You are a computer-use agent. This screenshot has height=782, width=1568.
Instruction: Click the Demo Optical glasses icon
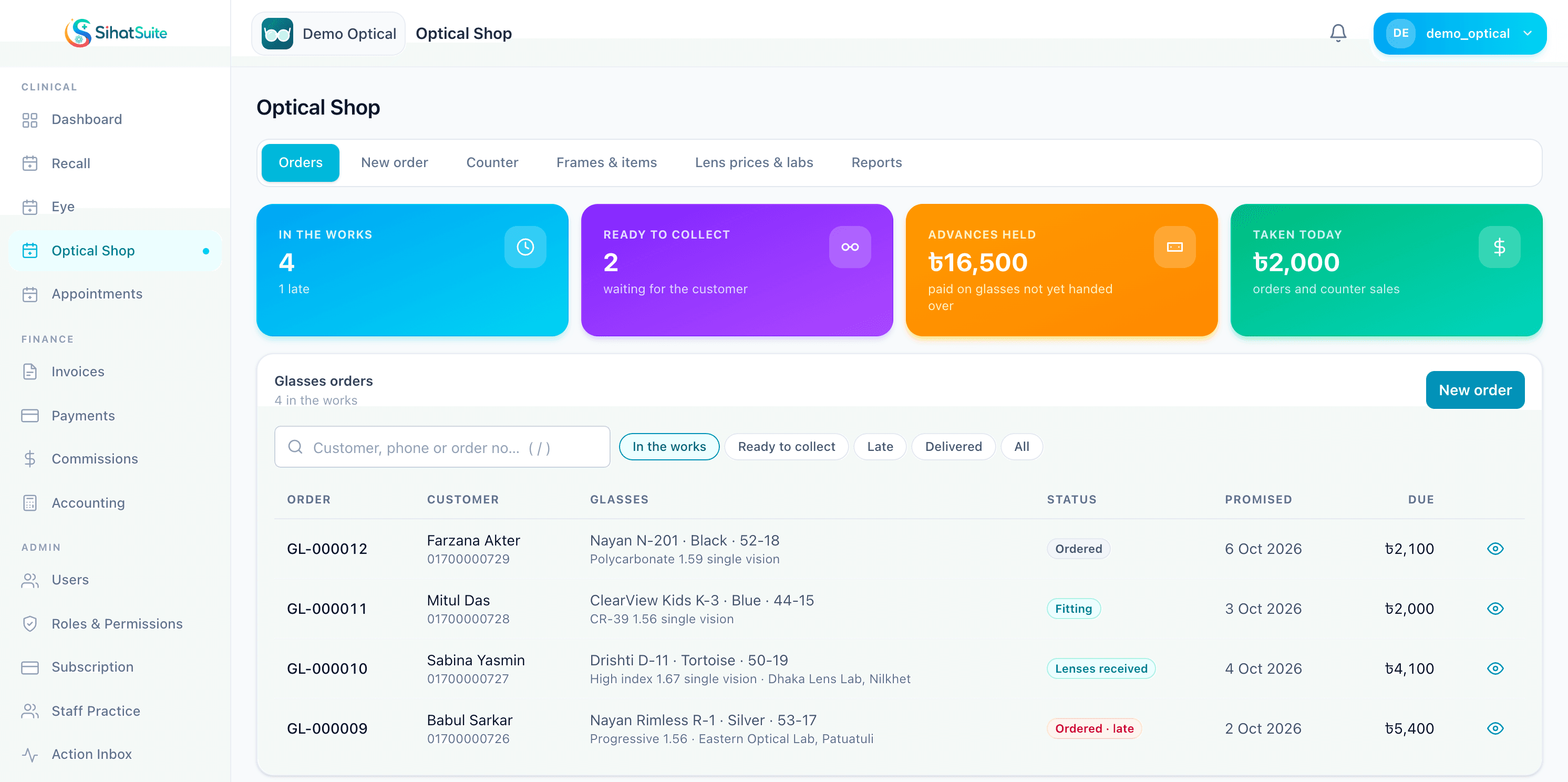point(277,34)
